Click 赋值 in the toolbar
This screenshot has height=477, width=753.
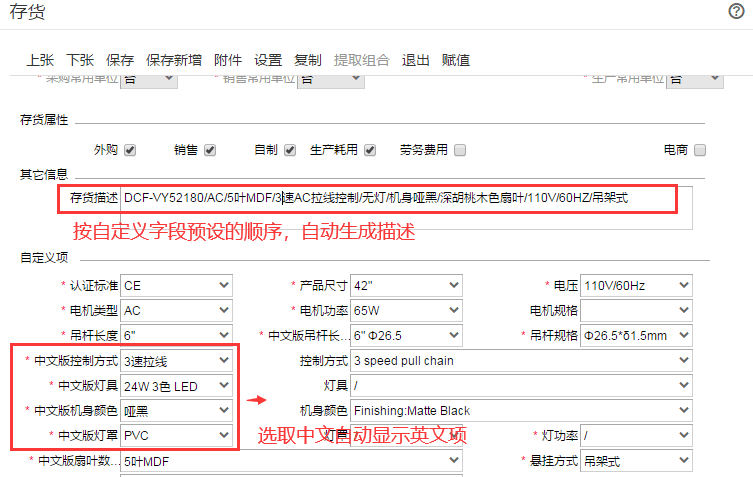point(456,60)
